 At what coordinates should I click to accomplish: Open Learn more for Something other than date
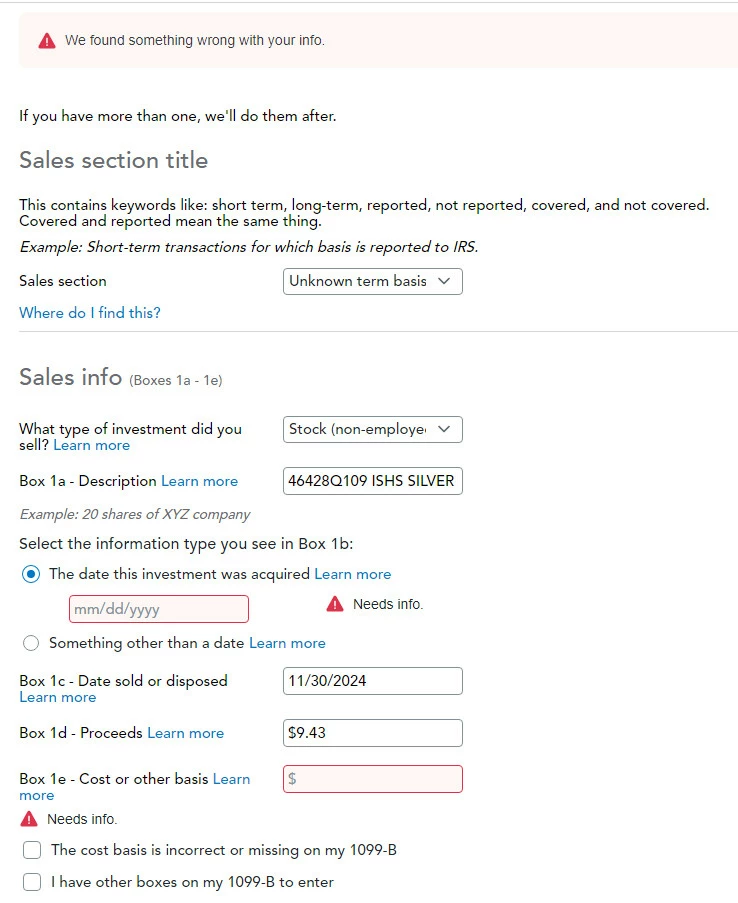(287, 643)
